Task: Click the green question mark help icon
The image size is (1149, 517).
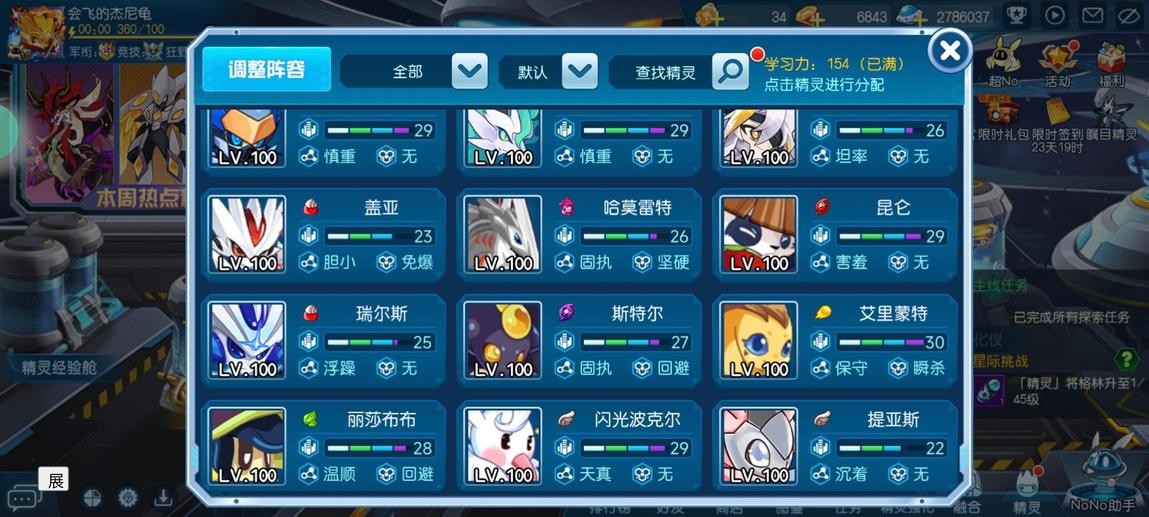Action: [1126, 359]
